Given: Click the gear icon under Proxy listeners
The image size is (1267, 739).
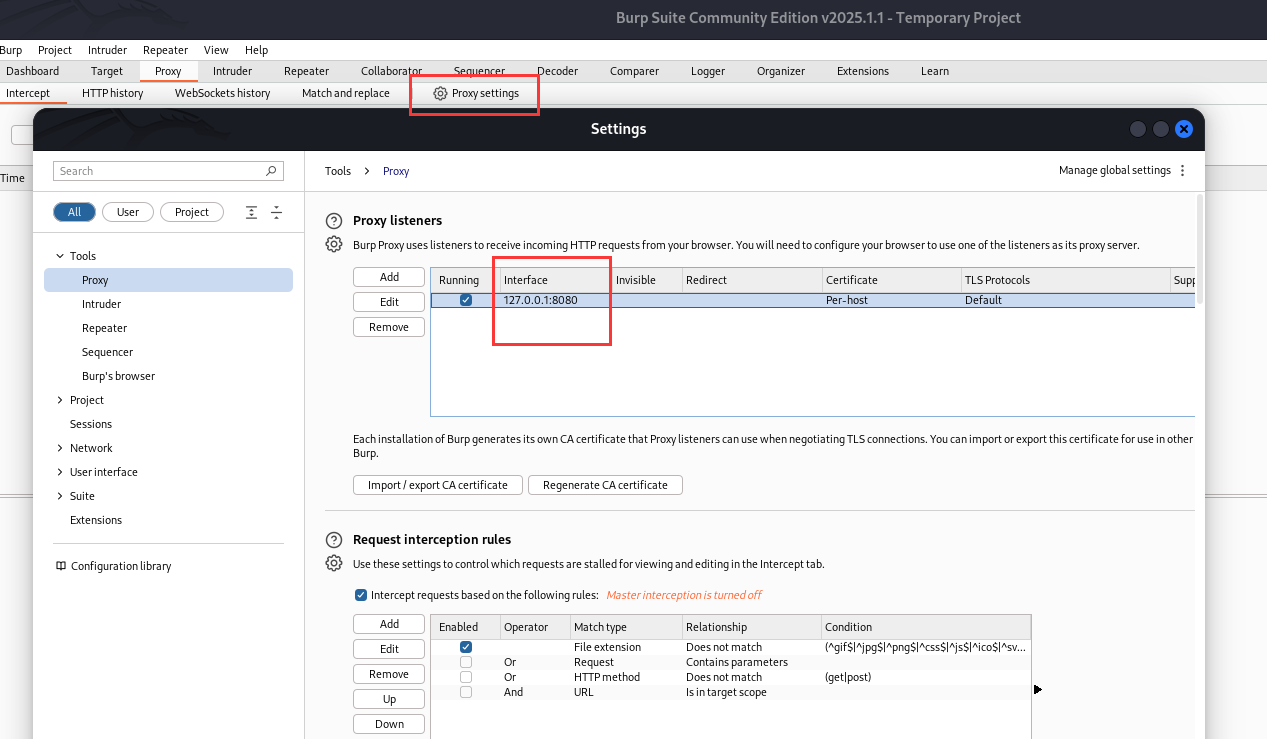Looking at the screenshot, I should pyautogui.click(x=334, y=245).
